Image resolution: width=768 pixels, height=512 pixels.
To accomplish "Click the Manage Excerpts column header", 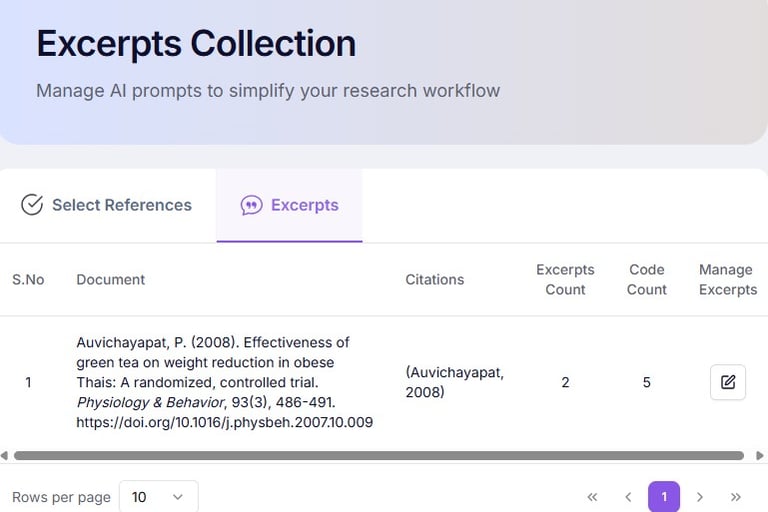I will [x=728, y=280].
